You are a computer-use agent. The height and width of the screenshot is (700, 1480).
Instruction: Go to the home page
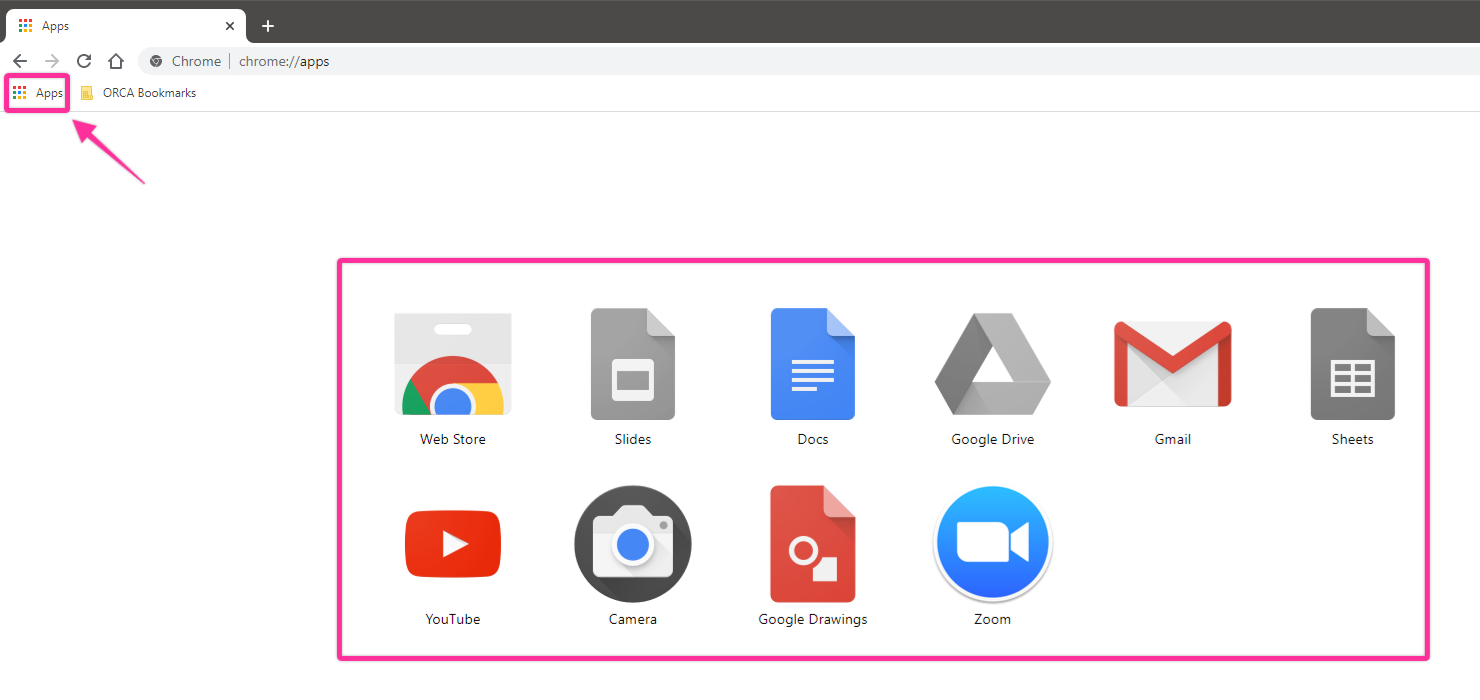point(116,61)
